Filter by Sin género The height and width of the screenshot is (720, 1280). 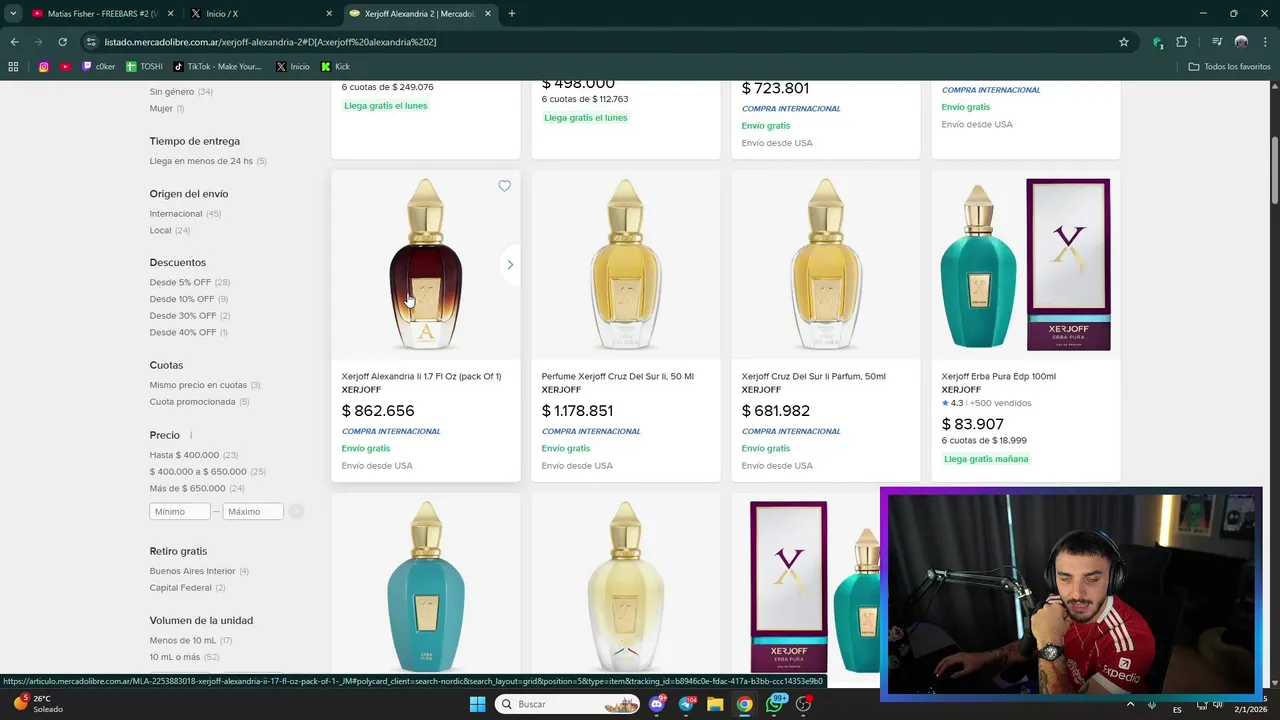click(181, 91)
